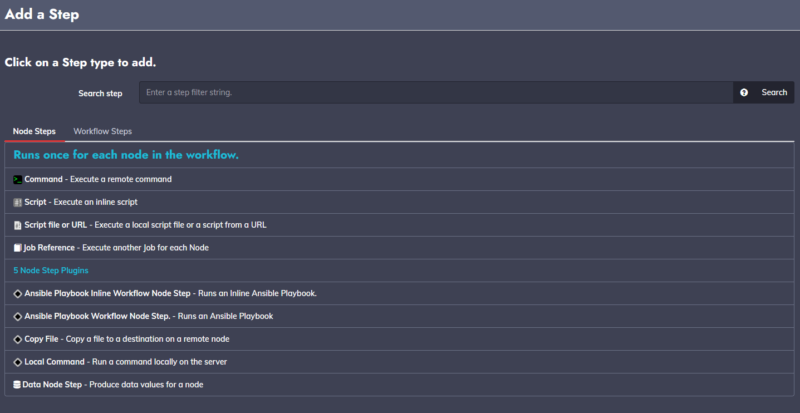Viewport: 800px width, 413px height.
Task: Click the Search button
Action: 774,92
